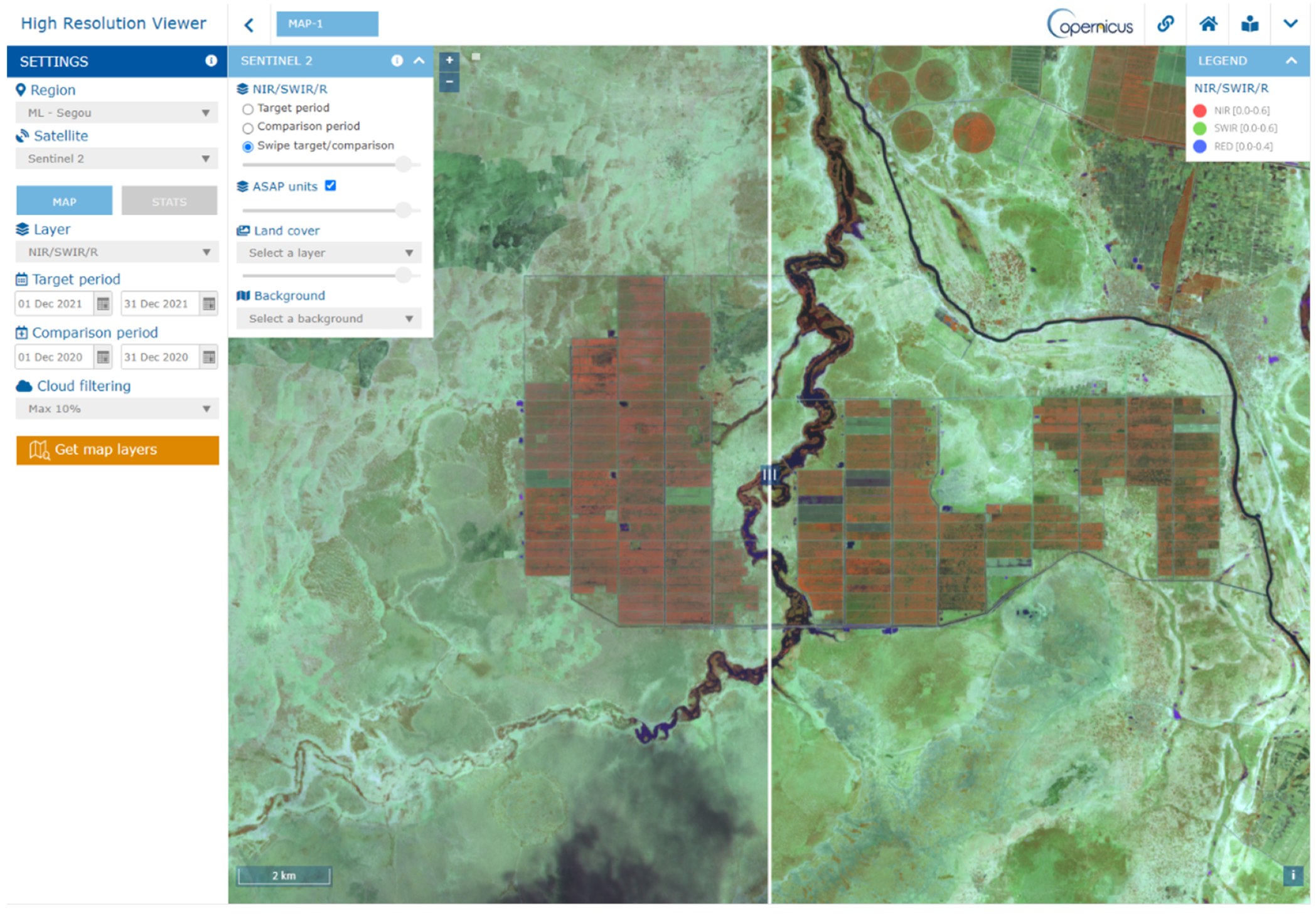Click the NIR/SWIR/R layers stack icon
Screen dimensions: 1316x914
tap(242, 89)
